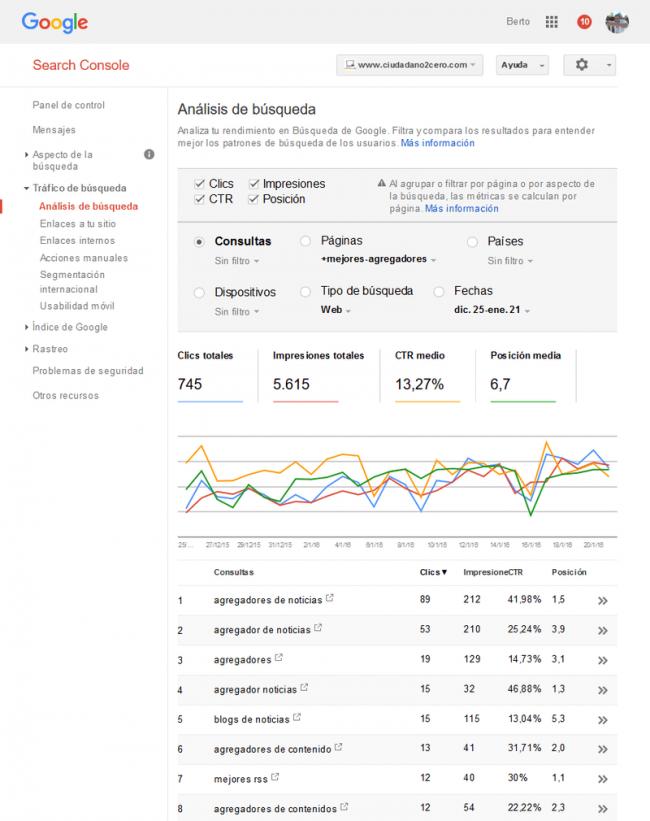Sort table by Clics column header
Viewport: 650px width, 821px height.
pyautogui.click(x=433, y=572)
